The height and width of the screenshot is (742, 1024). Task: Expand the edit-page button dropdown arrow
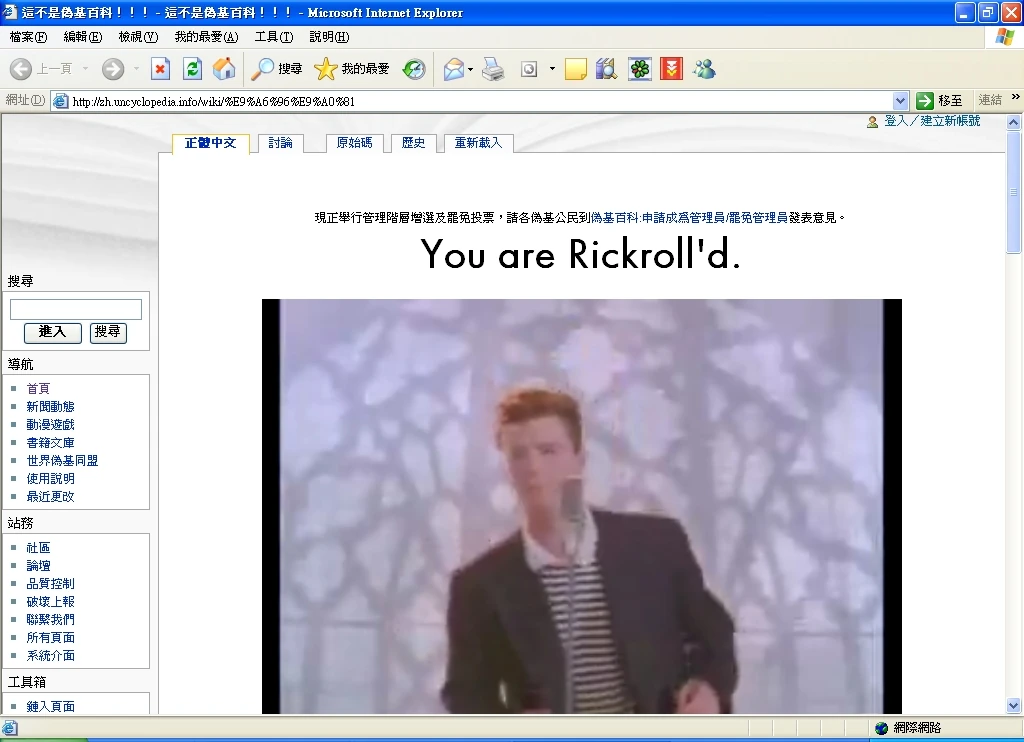click(552, 69)
